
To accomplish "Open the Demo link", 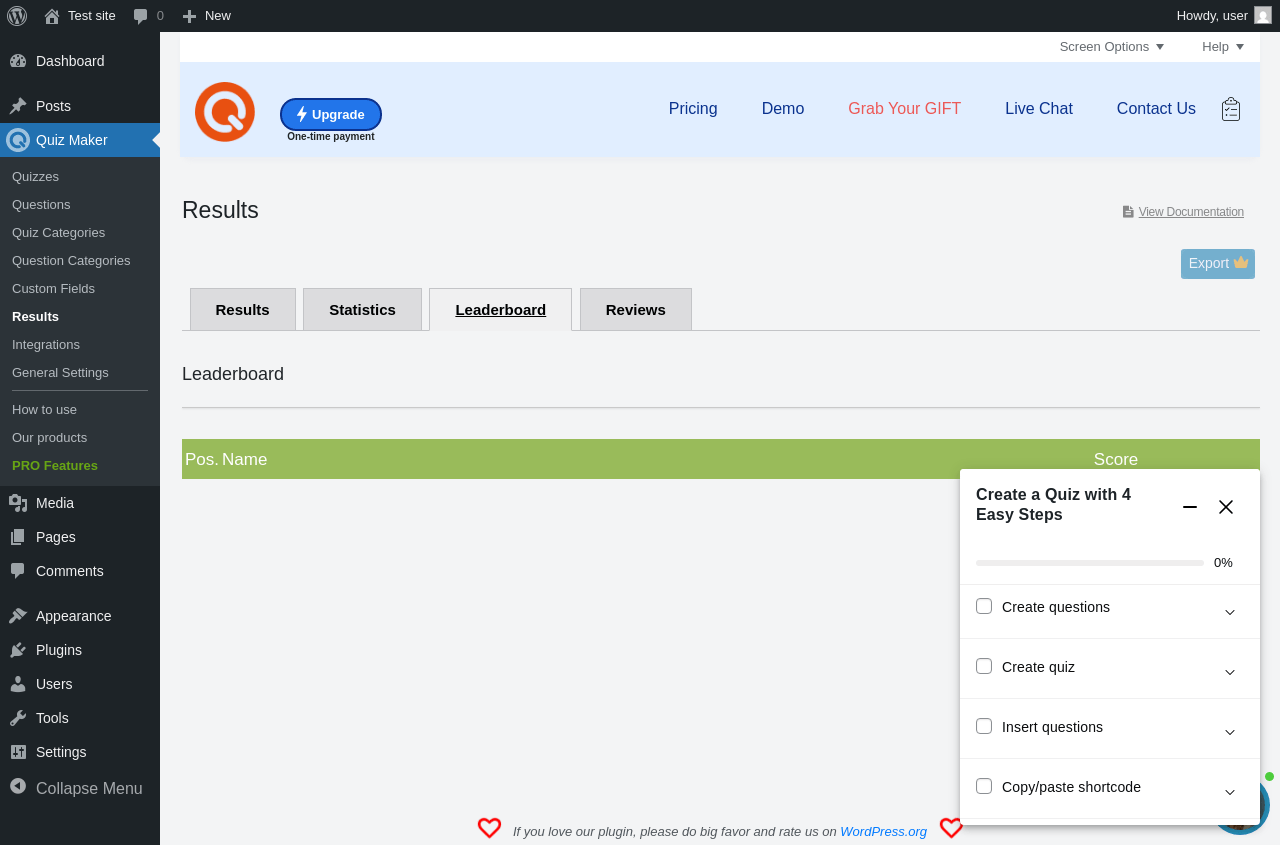I will pyautogui.click(x=783, y=109).
